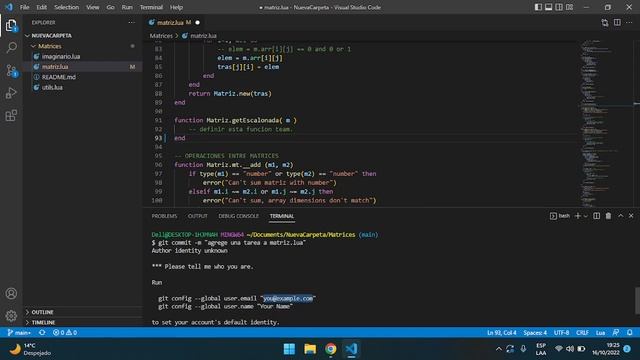Open the Source Control view
The width and height of the screenshot is (640, 360).
(x=11, y=71)
